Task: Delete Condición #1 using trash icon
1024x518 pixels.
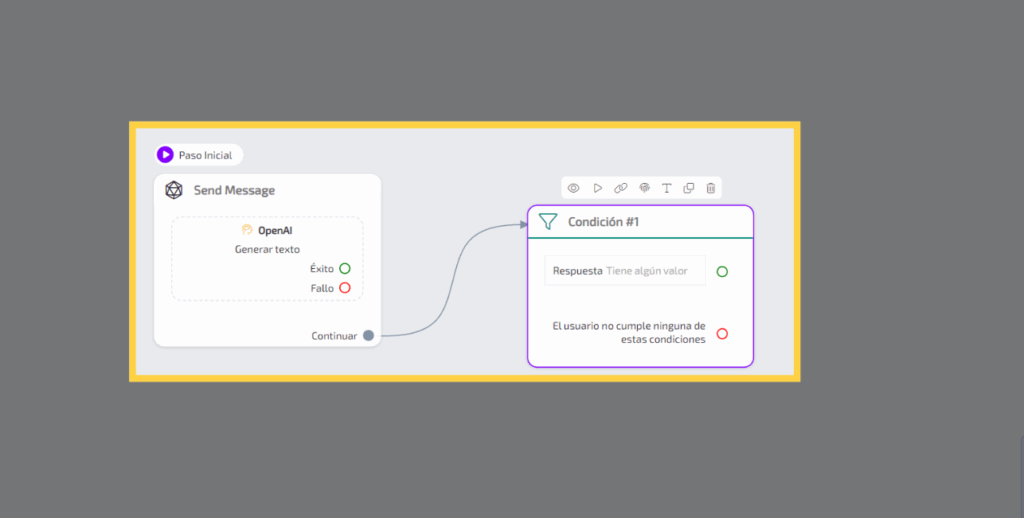Action: point(711,188)
